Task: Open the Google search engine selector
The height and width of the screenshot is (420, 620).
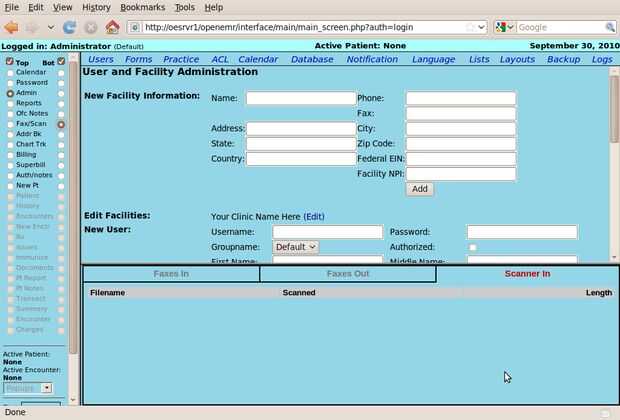Action: (x=505, y=27)
